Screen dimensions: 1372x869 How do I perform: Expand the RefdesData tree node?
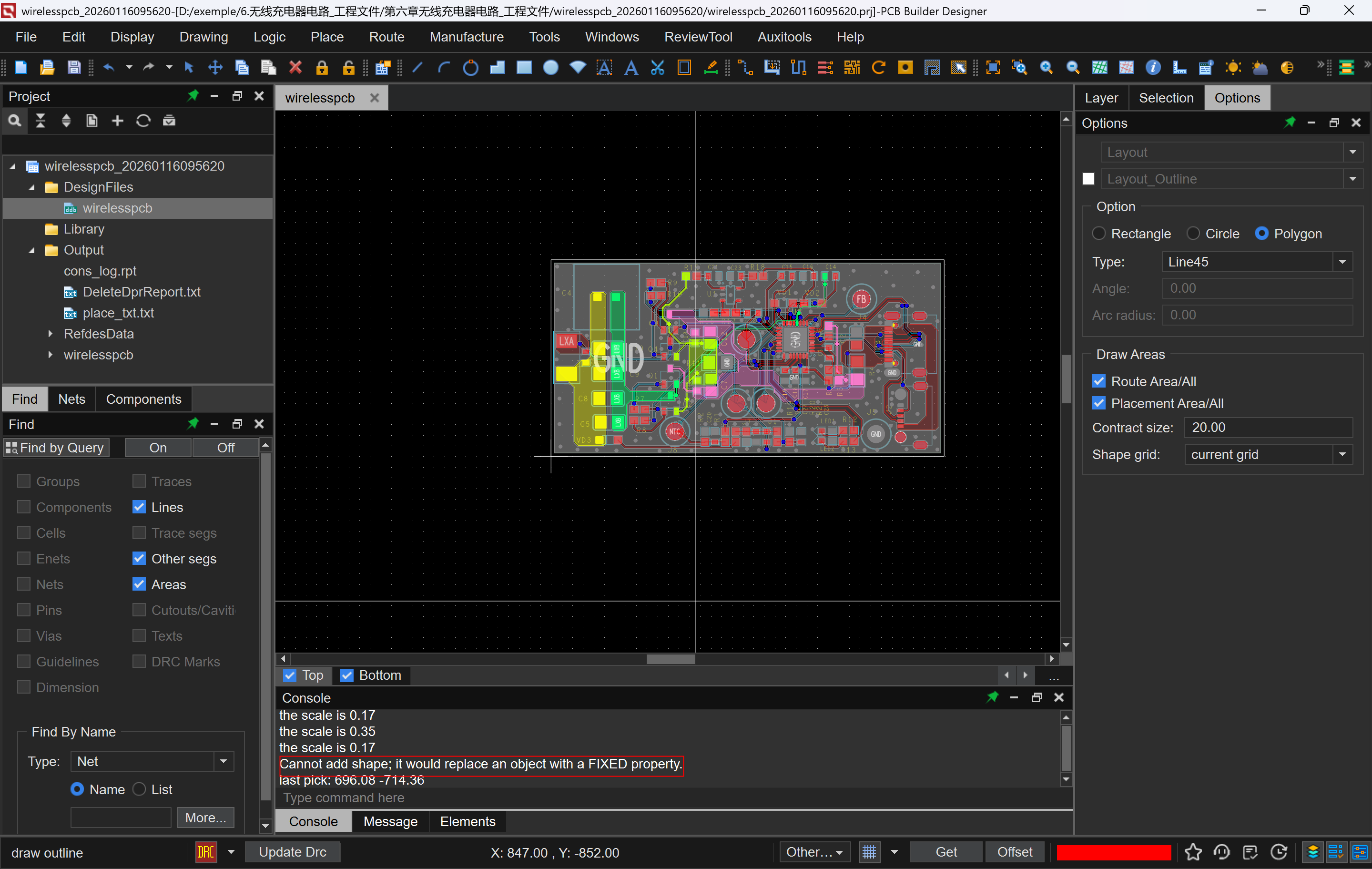[50, 334]
